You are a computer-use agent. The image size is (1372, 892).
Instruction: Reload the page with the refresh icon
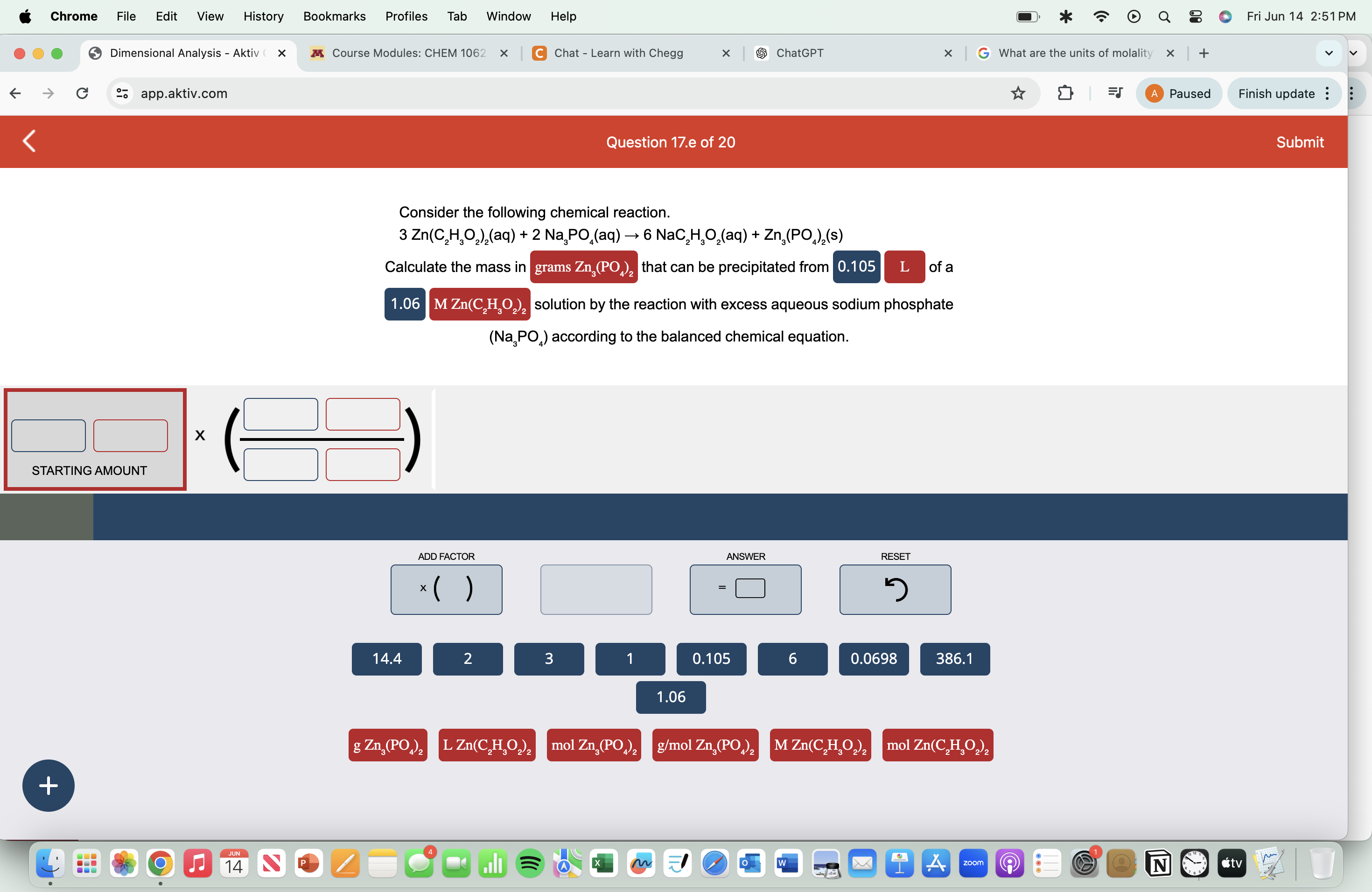coord(83,93)
